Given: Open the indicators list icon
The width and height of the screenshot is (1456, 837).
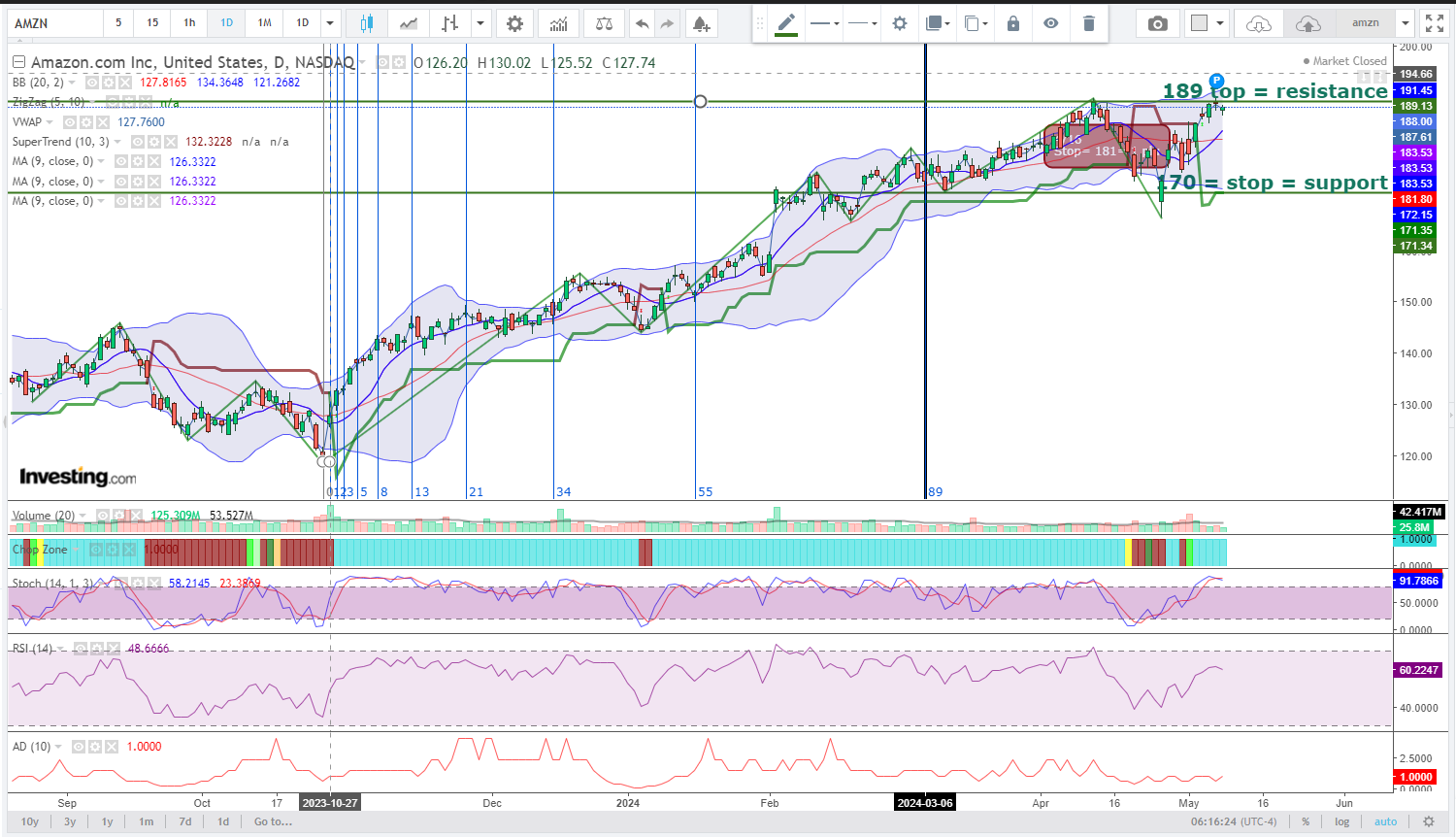Looking at the screenshot, I should pos(558,23).
